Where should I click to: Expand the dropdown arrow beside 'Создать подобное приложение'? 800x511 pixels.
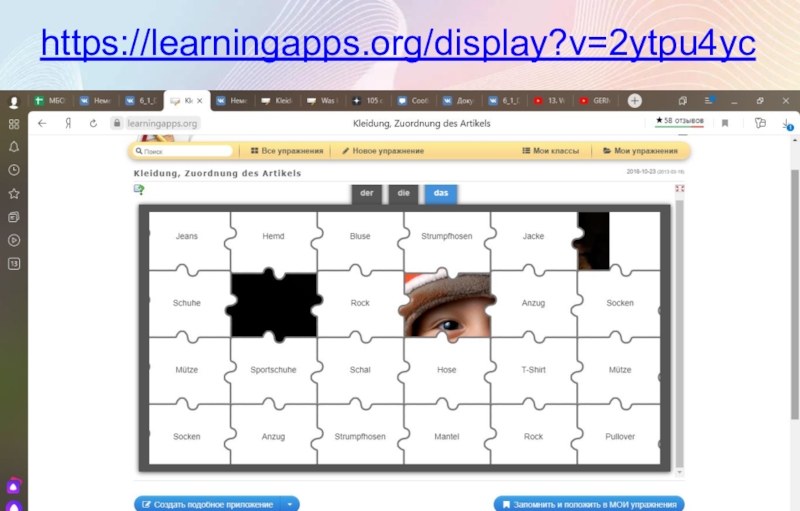pos(289,504)
